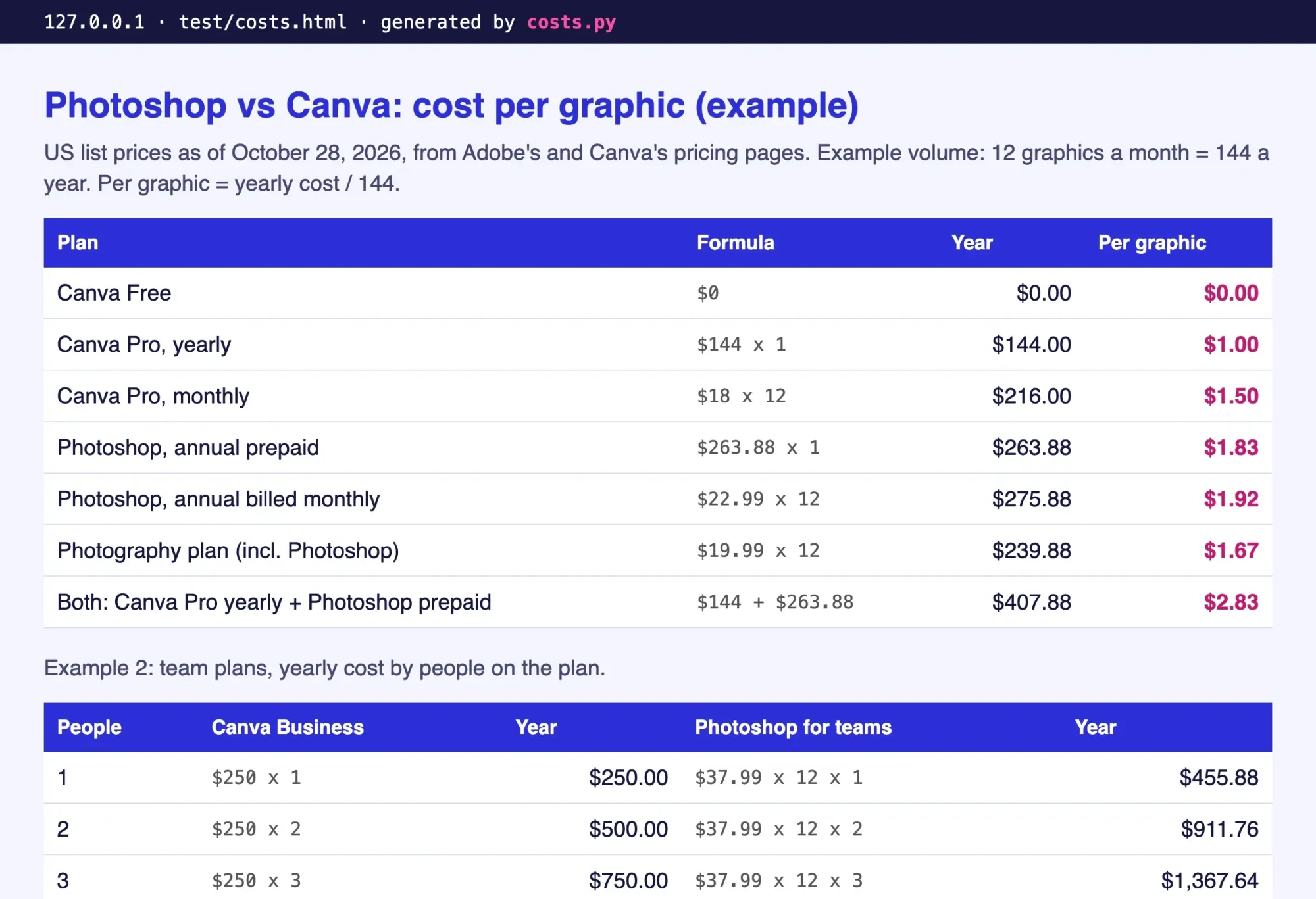
Task: Click the People column header
Action: [x=89, y=727]
